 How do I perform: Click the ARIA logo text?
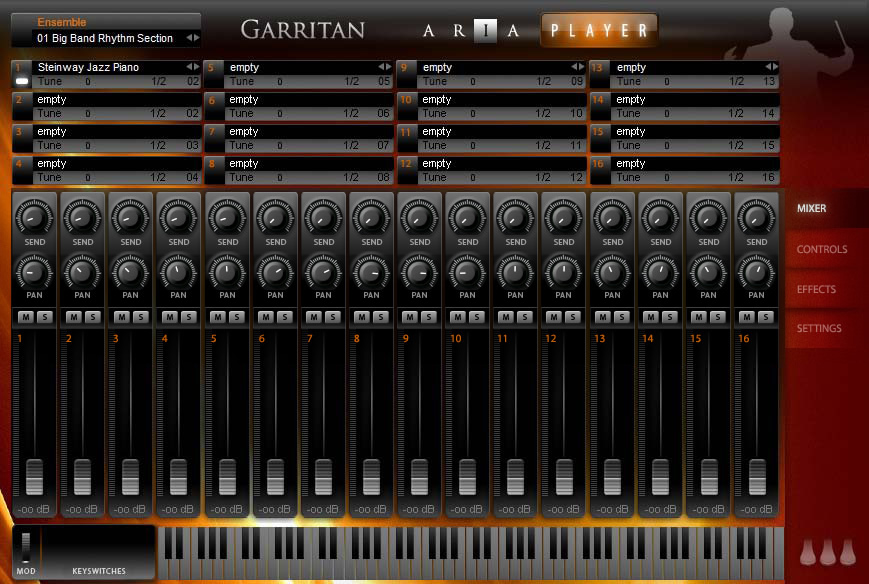pos(471,31)
